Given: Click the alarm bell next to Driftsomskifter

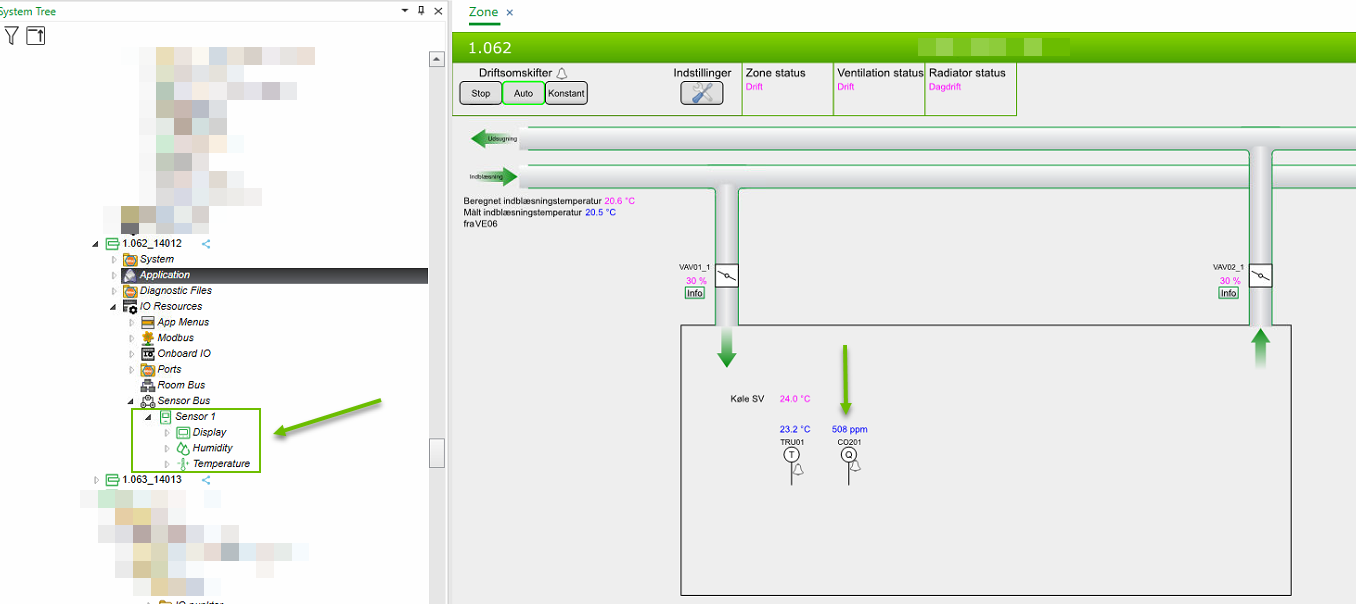Looking at the screenshot, I should tap(562, 73).
